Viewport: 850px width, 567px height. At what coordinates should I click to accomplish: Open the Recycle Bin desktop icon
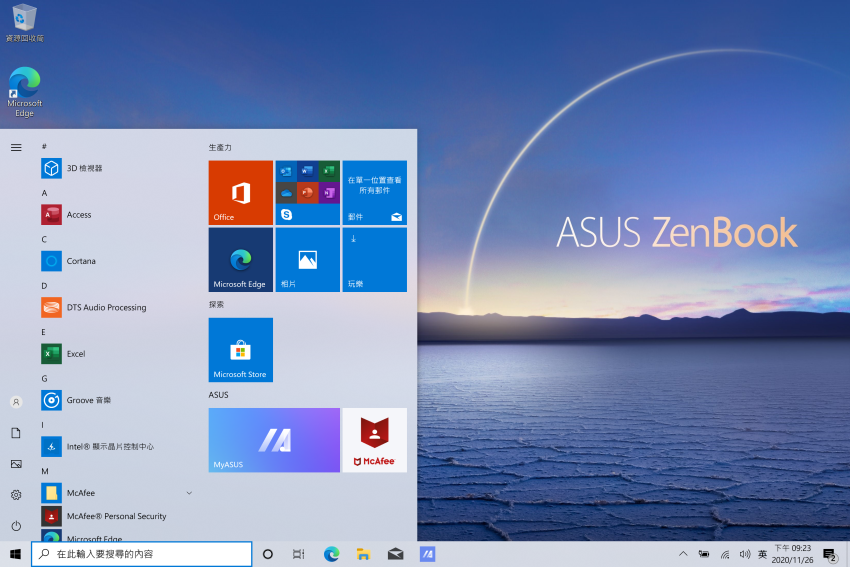(24, 23)
